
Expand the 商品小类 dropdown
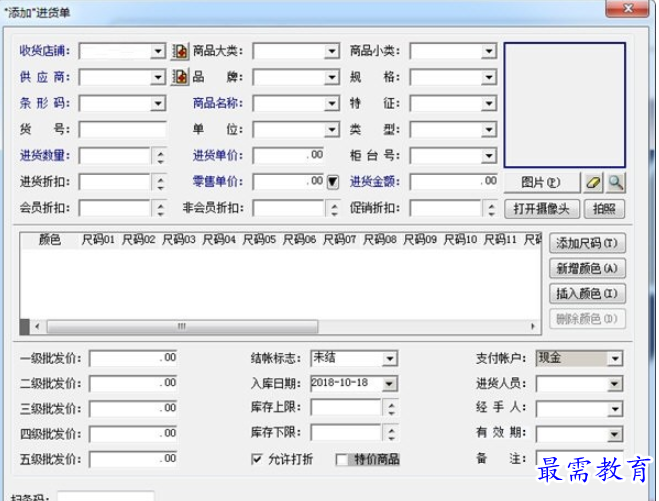click(x=489, y=51)
